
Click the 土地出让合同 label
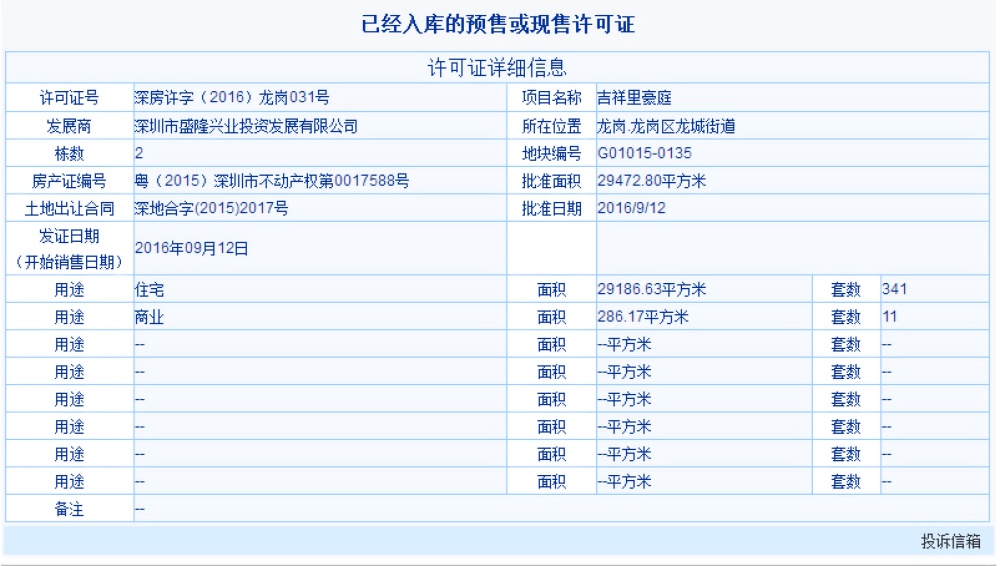pyautogui.click(x=69, y=208)
